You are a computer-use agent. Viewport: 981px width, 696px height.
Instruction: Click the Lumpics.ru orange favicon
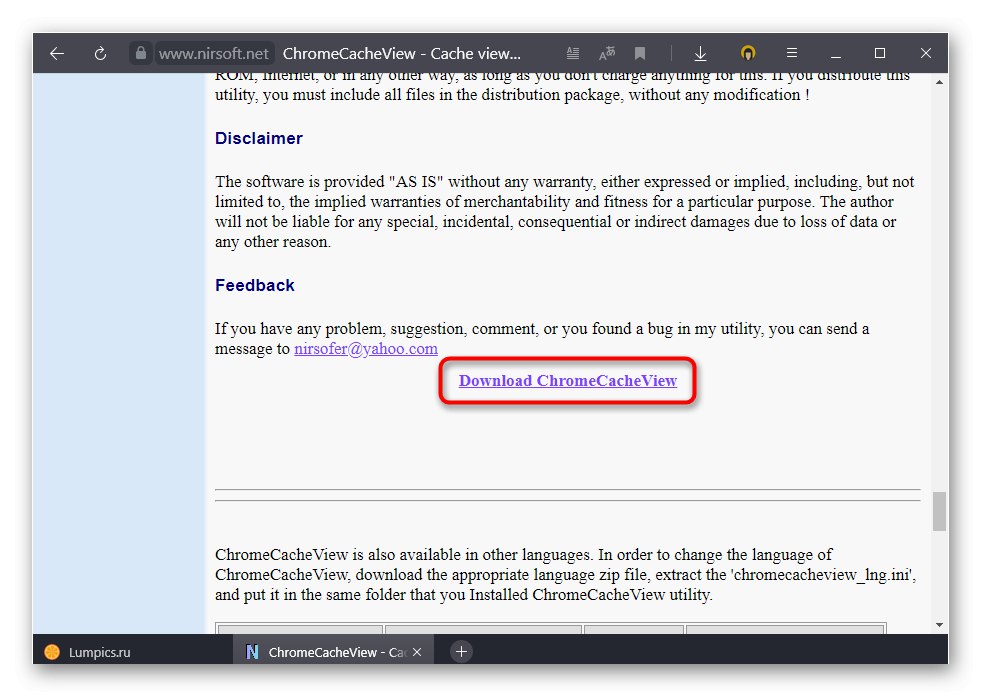click(x=52, y=652)
